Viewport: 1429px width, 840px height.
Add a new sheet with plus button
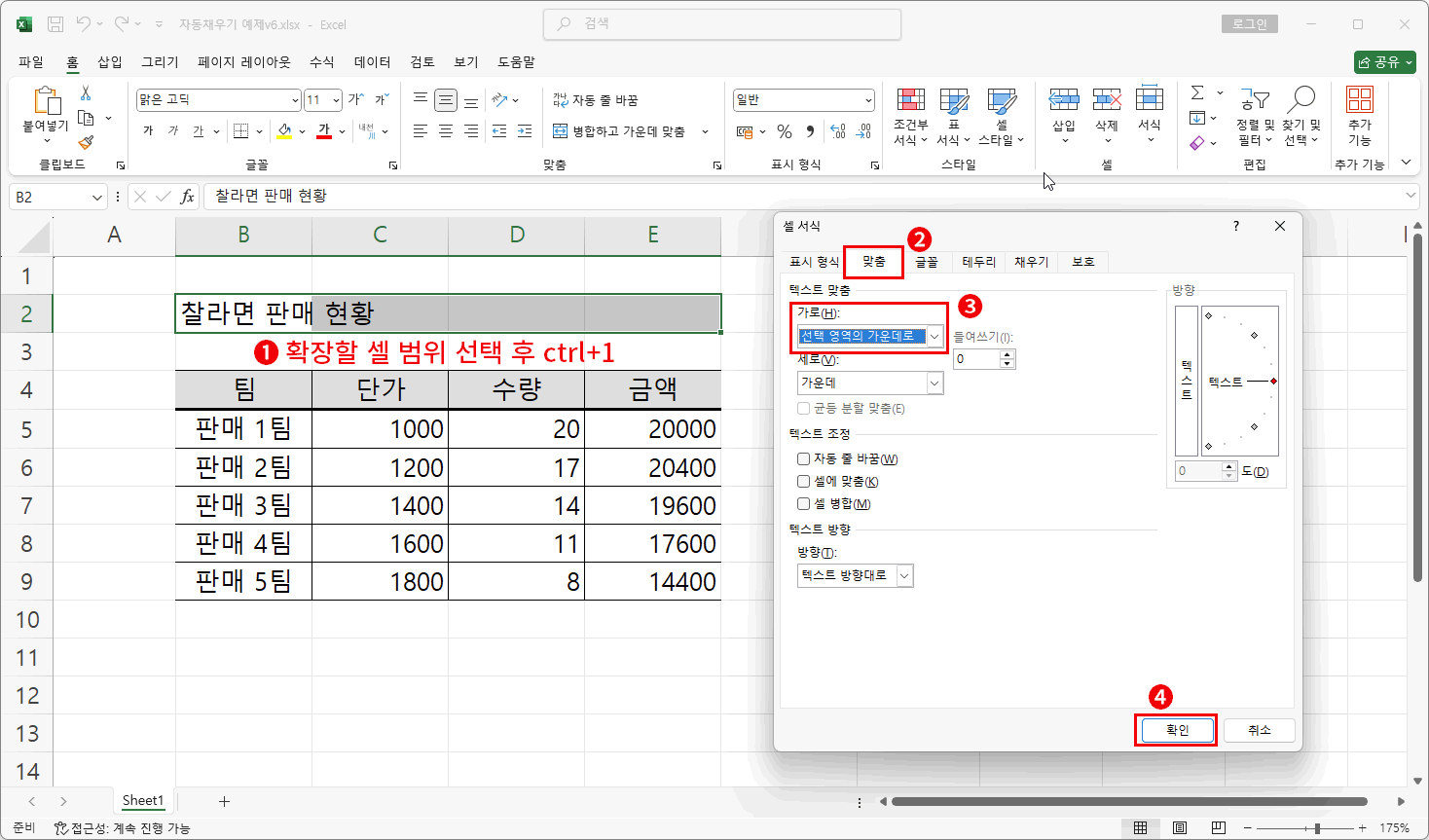coord(224,801)
